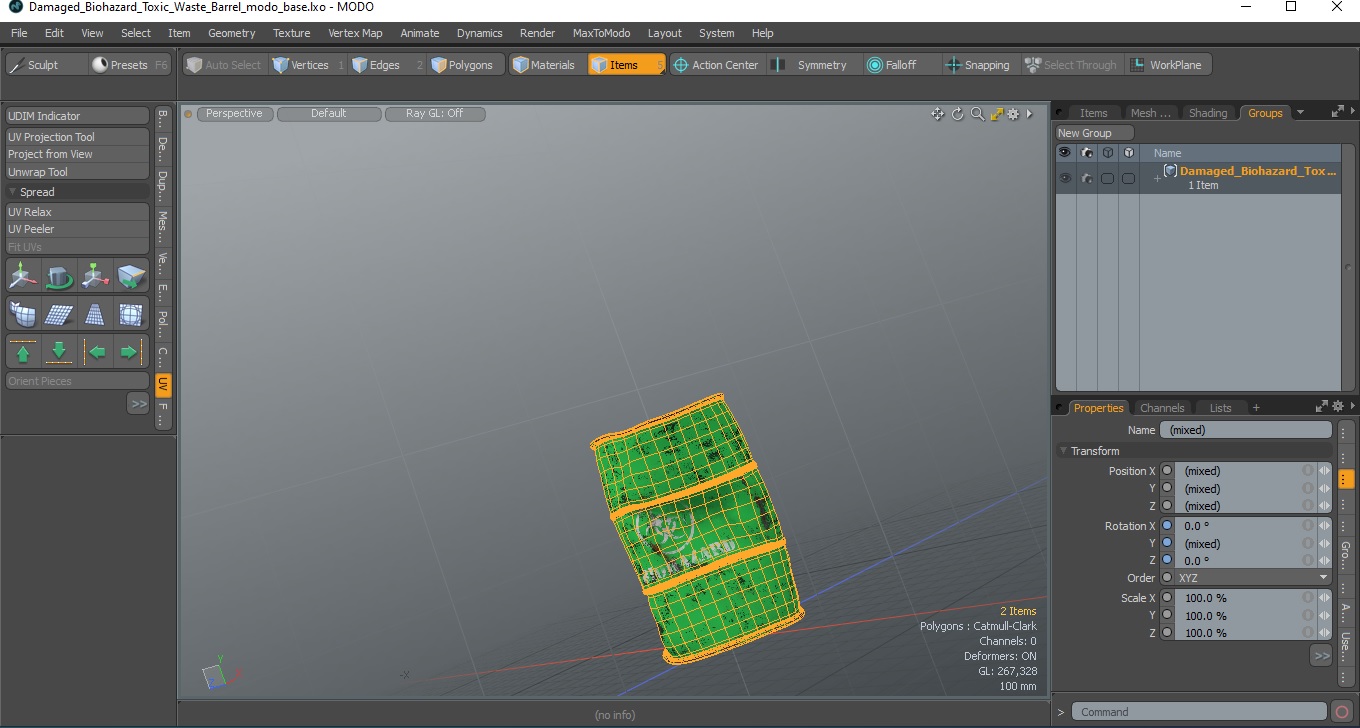
Task: Click the UV Projection Tool button
Action: click(78, 137)
